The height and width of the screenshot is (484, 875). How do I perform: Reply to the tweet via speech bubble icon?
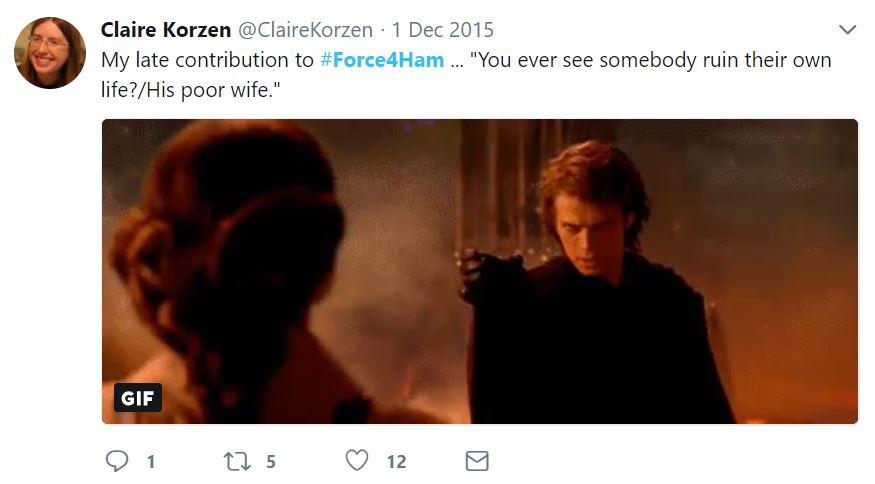(117, 461)
